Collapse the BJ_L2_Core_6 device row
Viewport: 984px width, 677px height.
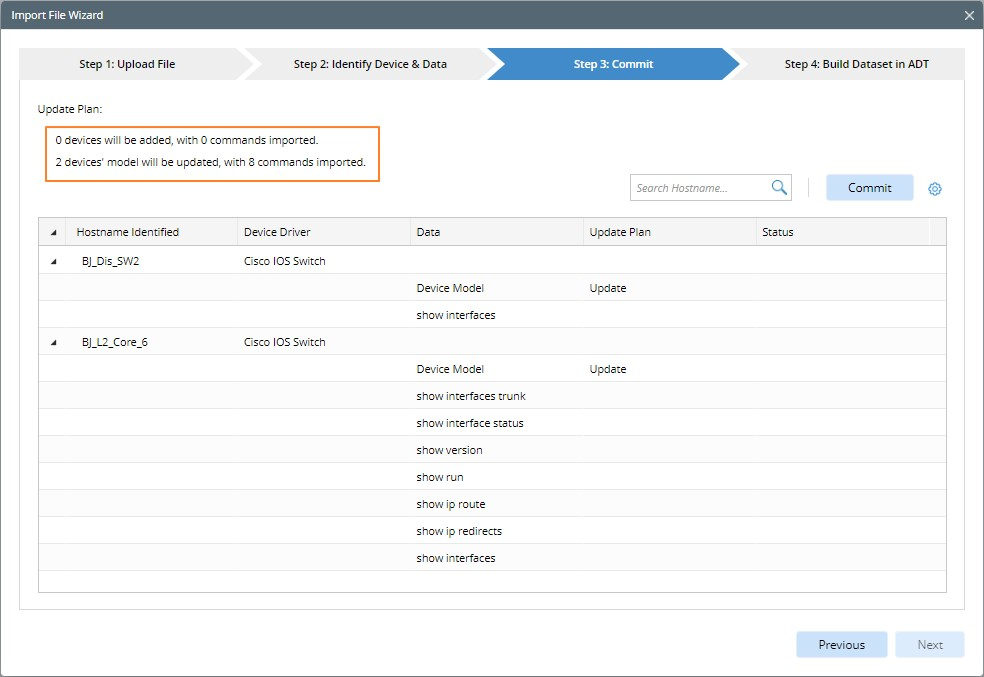click(x=54, y=342)
